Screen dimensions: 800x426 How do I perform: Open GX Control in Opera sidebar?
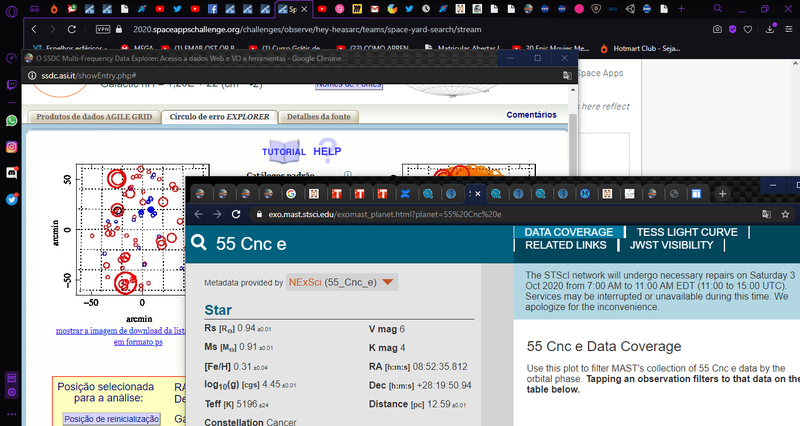(x=11, y=58)
